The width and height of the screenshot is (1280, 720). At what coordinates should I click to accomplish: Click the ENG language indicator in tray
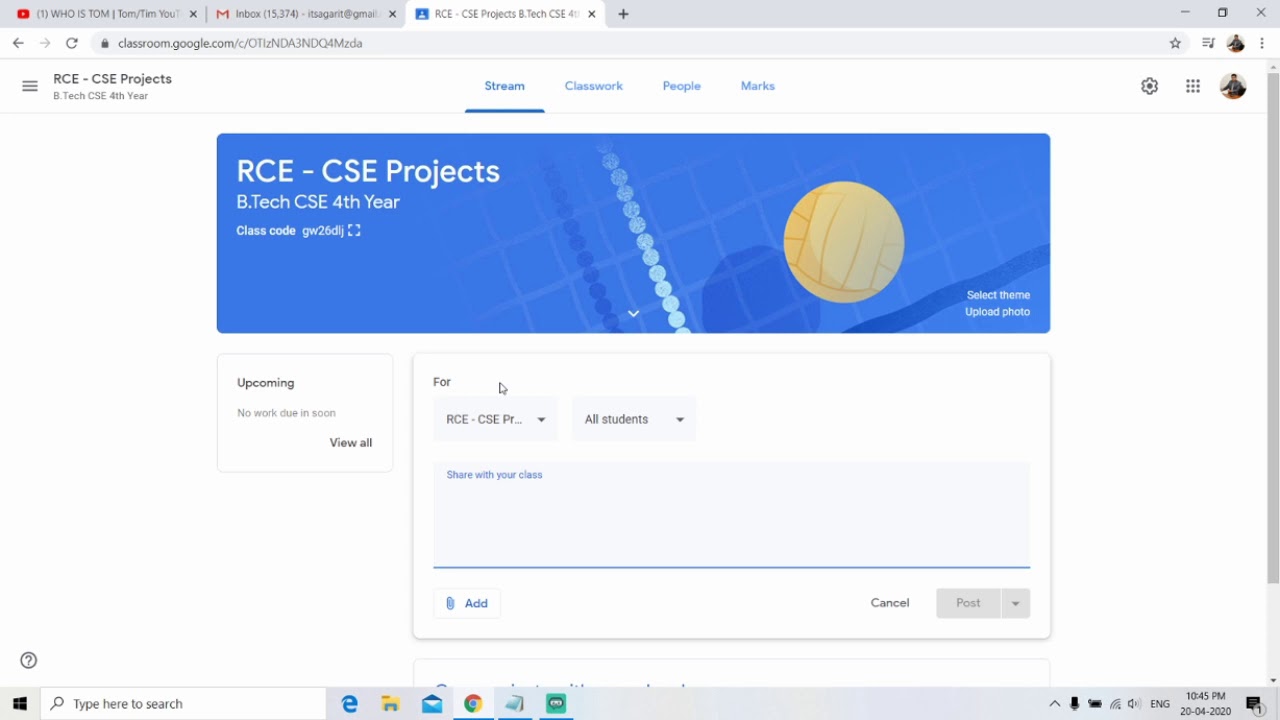tap(1160, 704)
